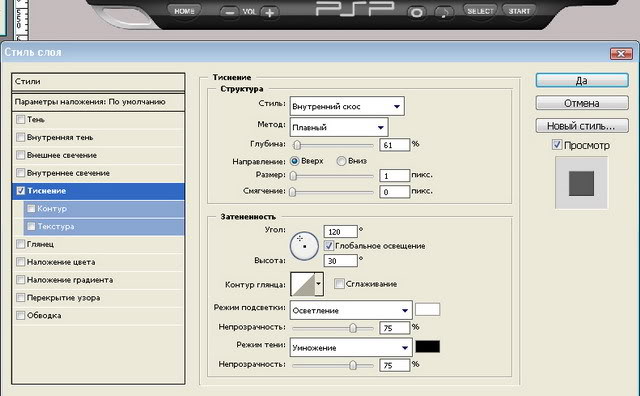Image resolution: width=640 pixels, height=396 pixels.
Task: Click the Глубина value field (61)
Action: coord(394,145)
